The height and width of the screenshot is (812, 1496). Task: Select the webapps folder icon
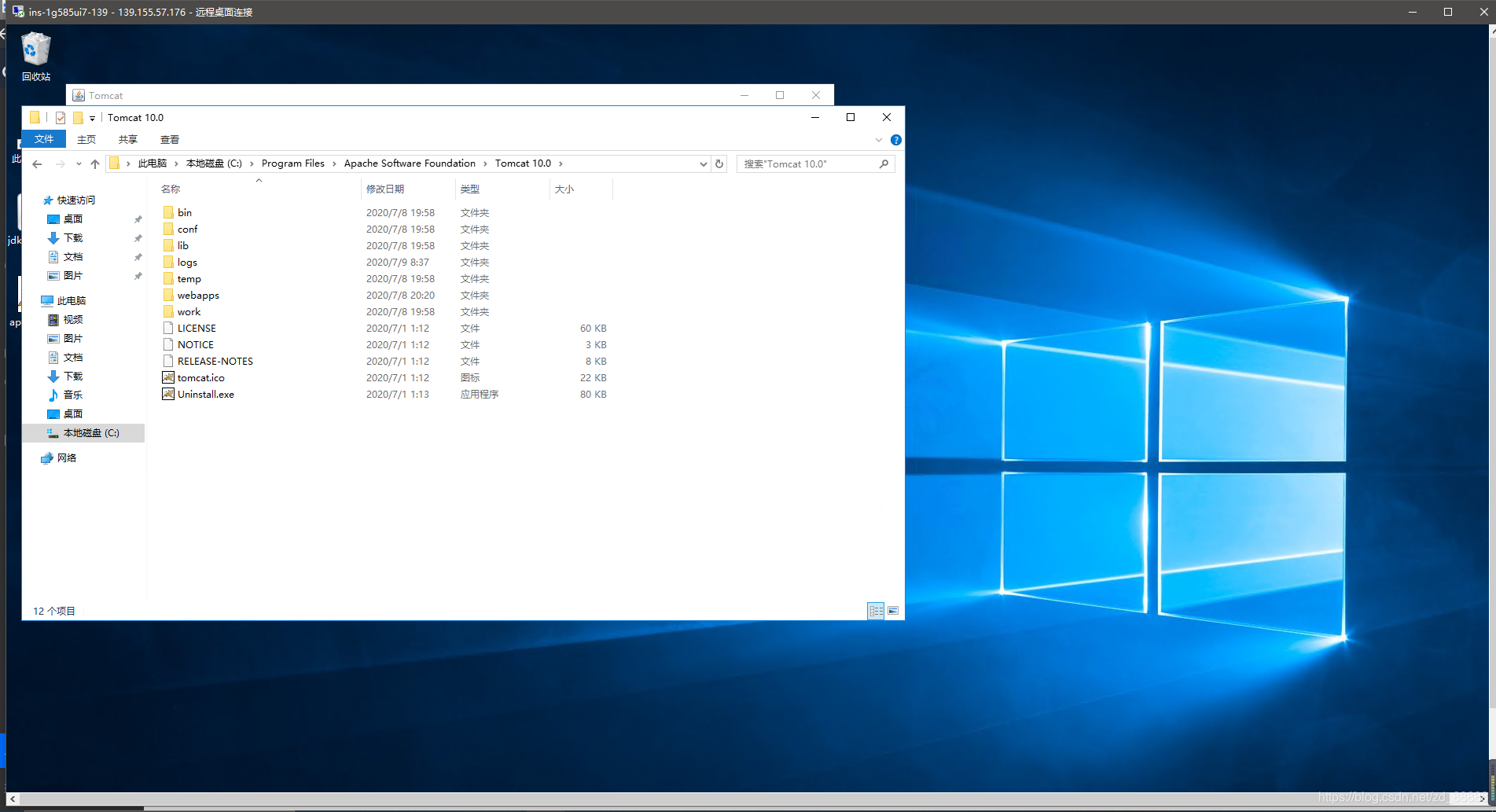[x=168, y=295]
